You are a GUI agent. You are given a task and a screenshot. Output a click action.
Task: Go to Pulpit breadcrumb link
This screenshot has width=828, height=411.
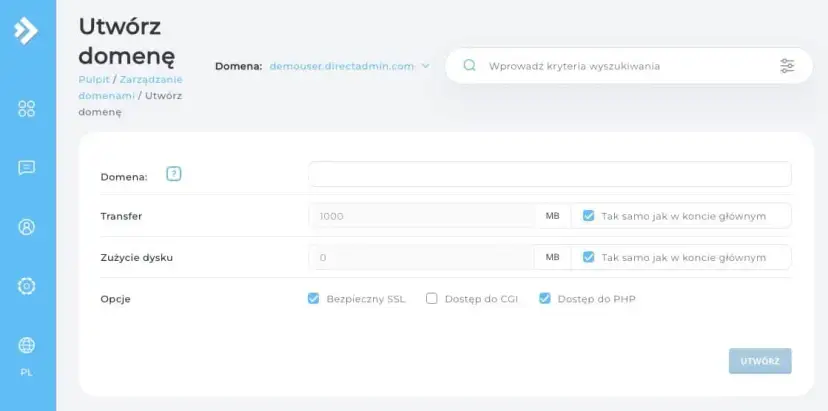pyautogui.click(x=93, y=79)
